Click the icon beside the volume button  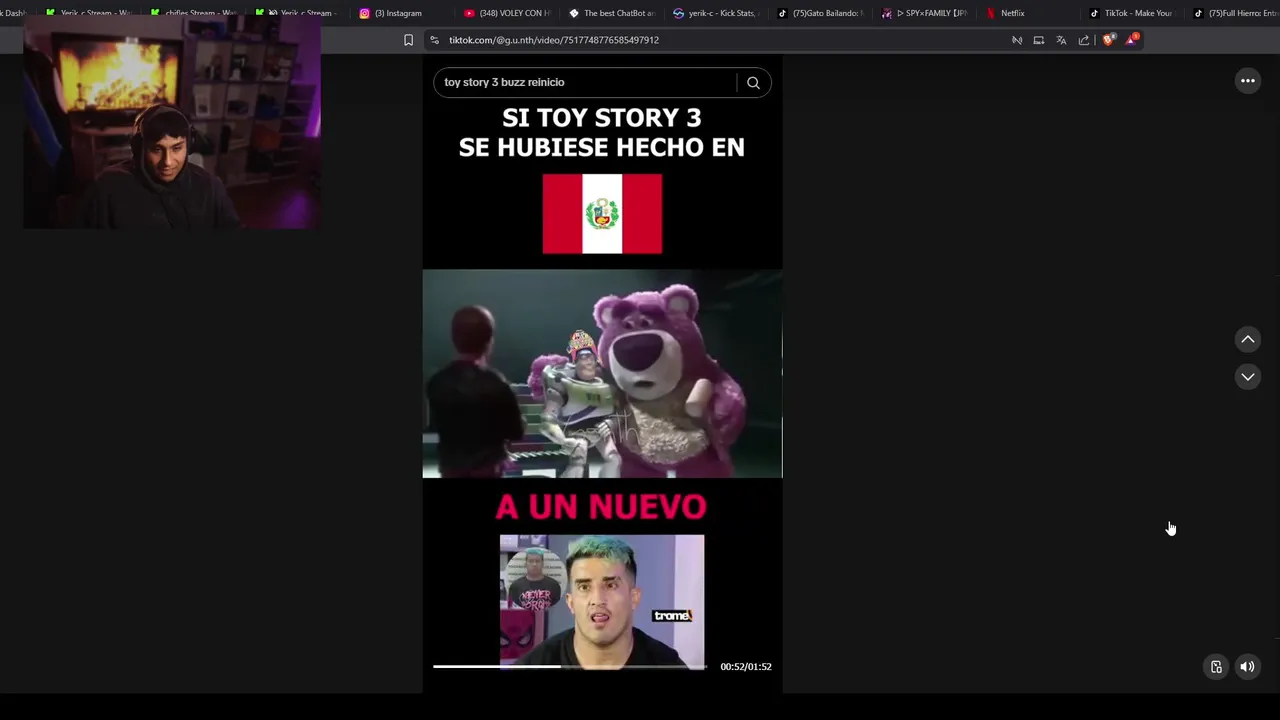pos(1216,667)
